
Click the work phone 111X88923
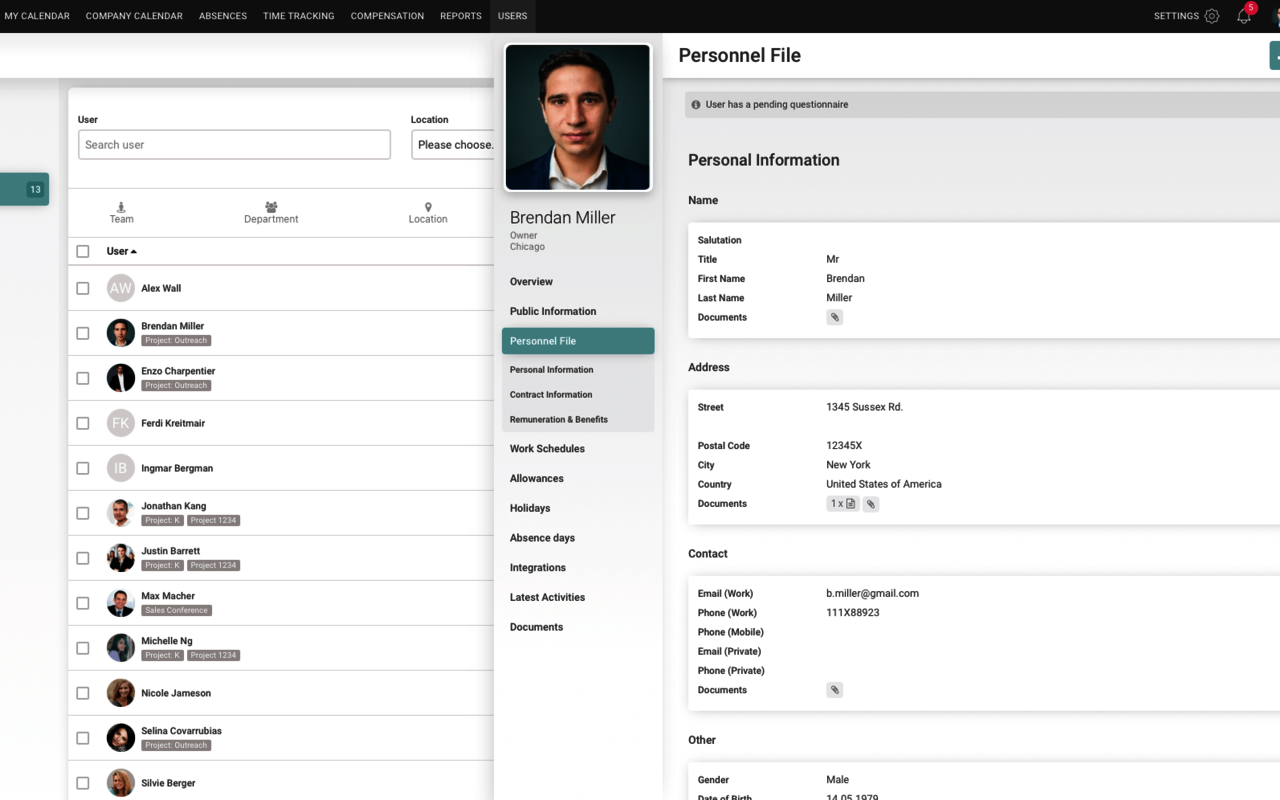pos(852,612)
